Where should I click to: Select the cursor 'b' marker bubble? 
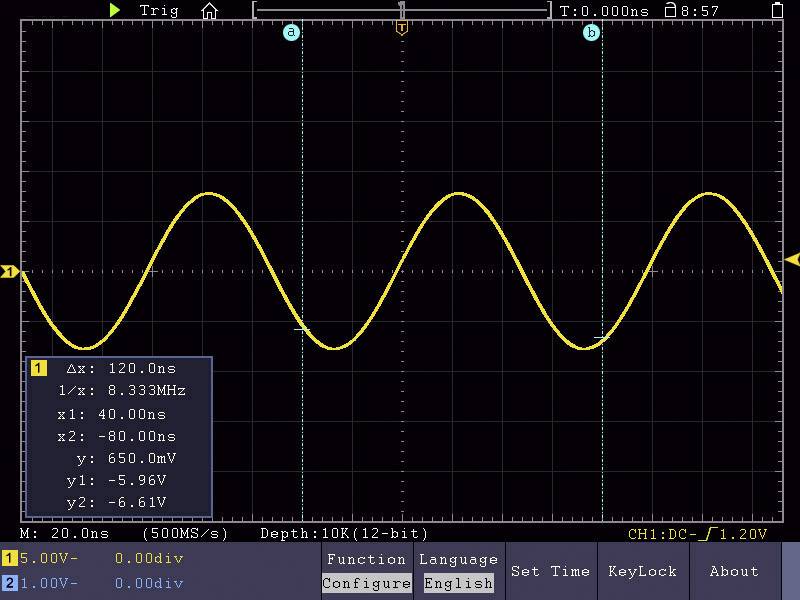[x=592, y=31]
